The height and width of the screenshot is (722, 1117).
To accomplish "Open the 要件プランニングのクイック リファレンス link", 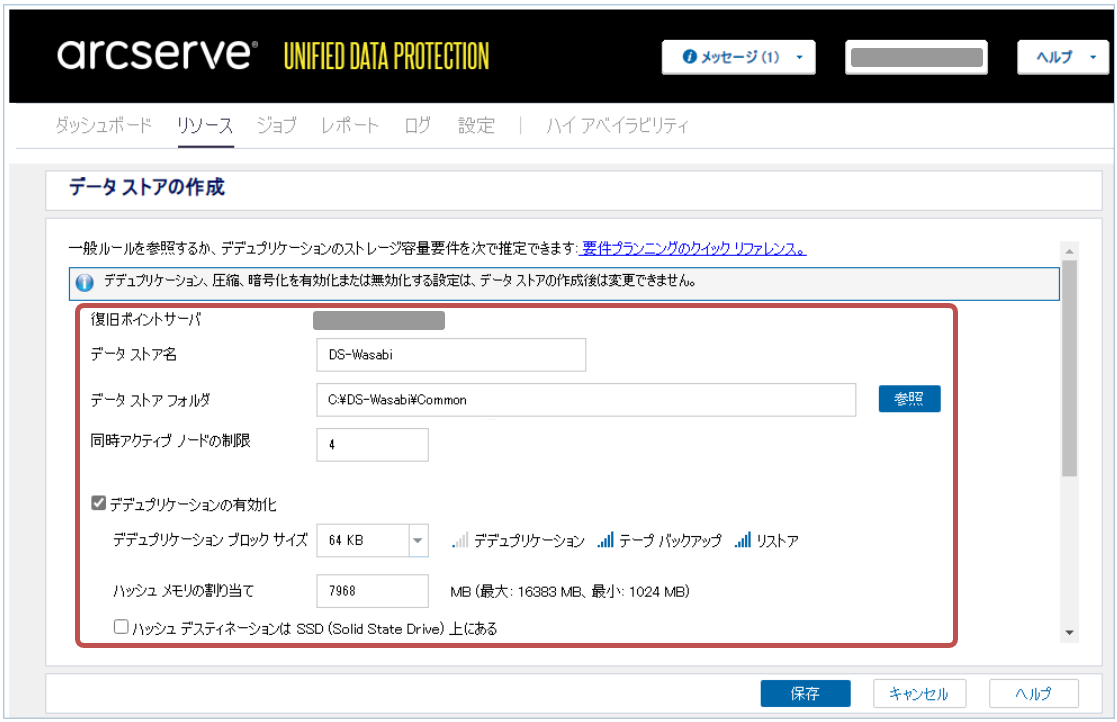I will click(694, 248).
